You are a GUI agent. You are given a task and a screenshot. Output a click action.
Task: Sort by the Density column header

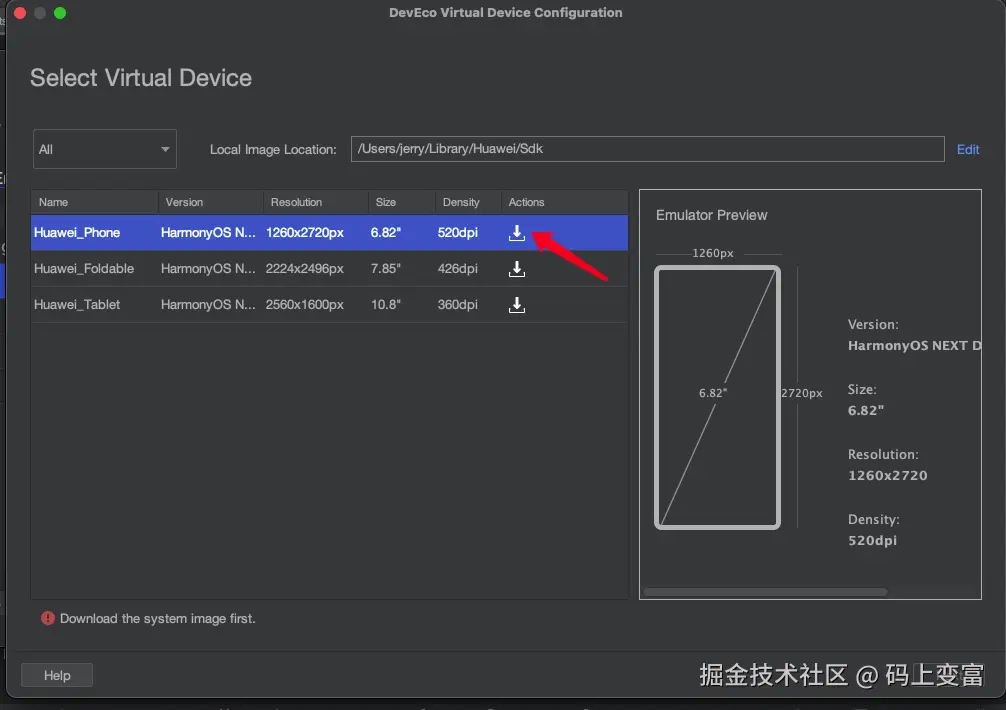[468, 202]
